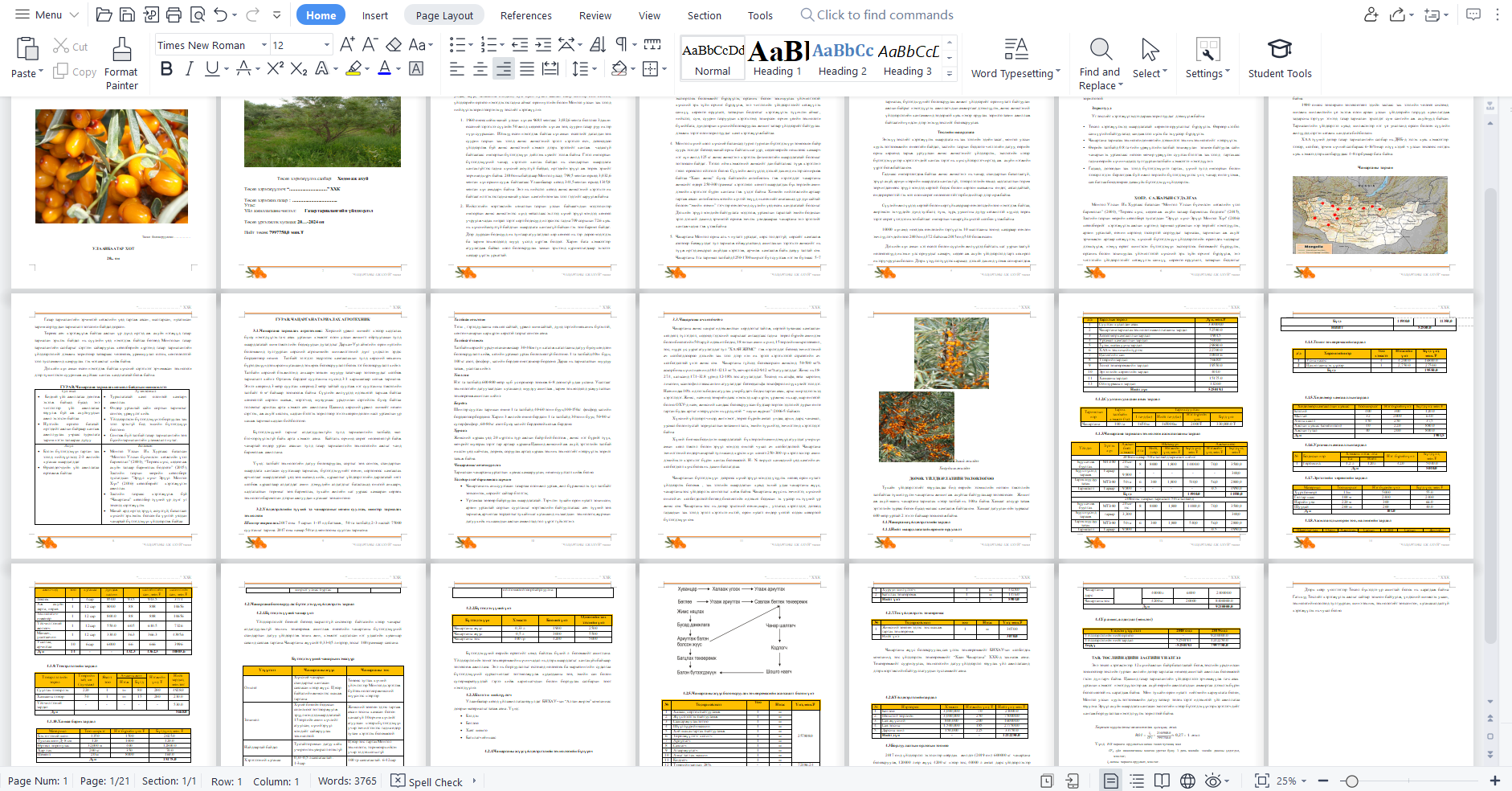Click the Save icon in quick toolbar
This screenshot has height=791, width=1512.
tap(127, 14)
